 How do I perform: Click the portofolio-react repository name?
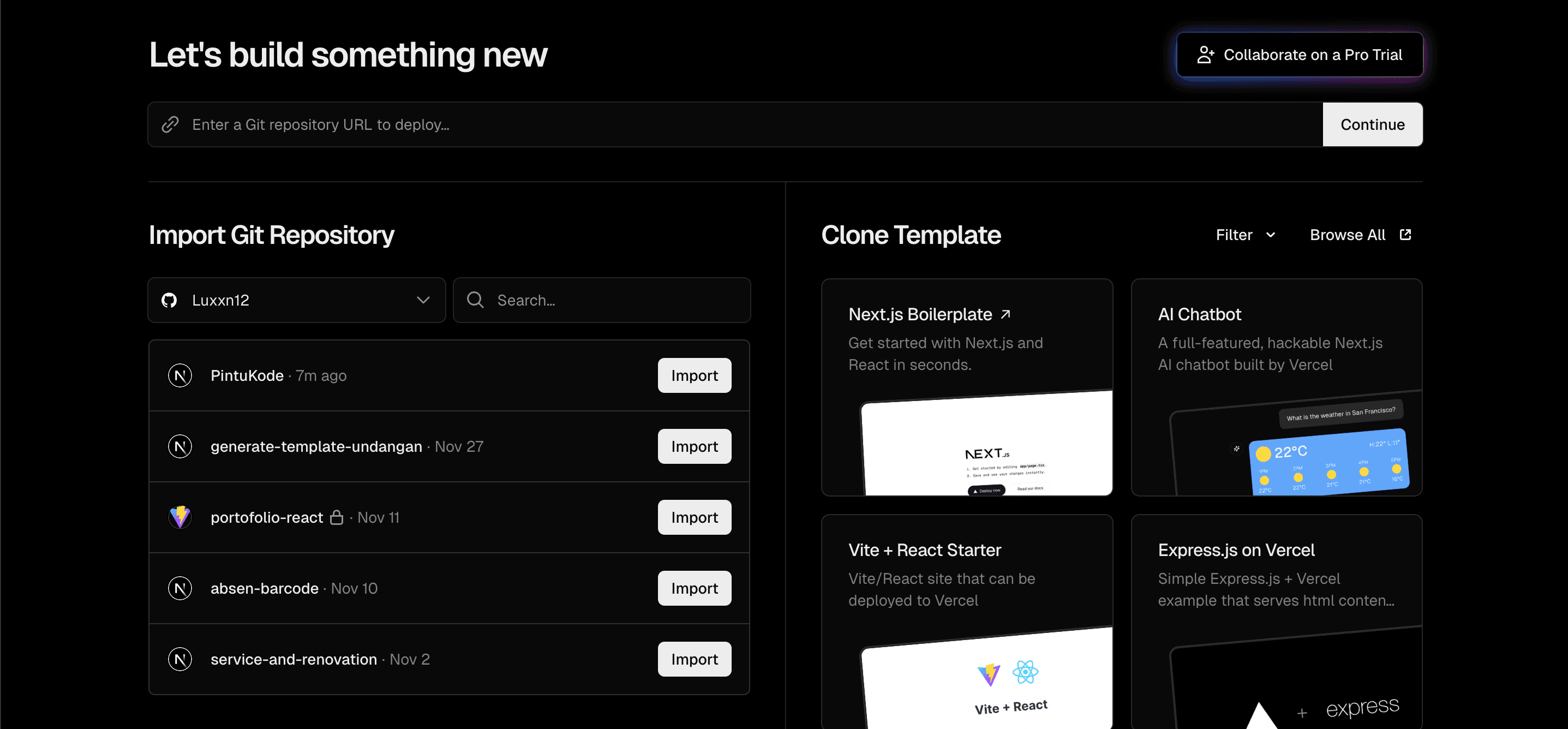267,518
